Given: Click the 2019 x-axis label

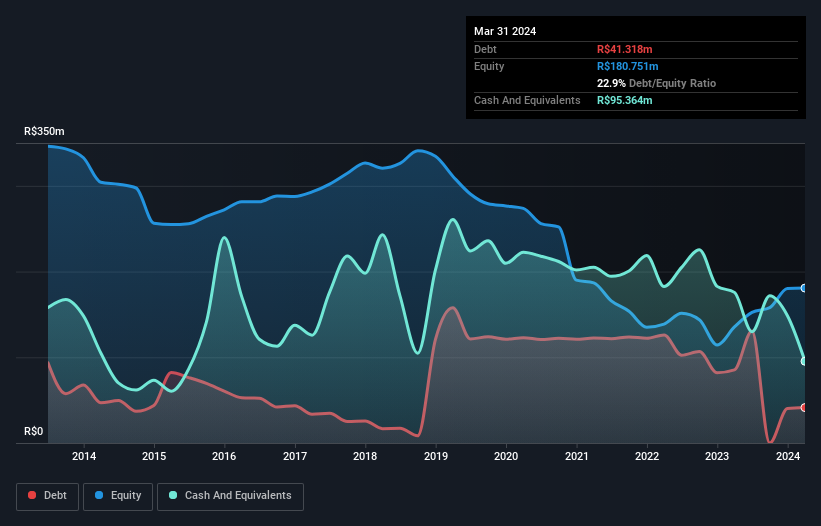Looking at the screenshot, I should [436, 456].
